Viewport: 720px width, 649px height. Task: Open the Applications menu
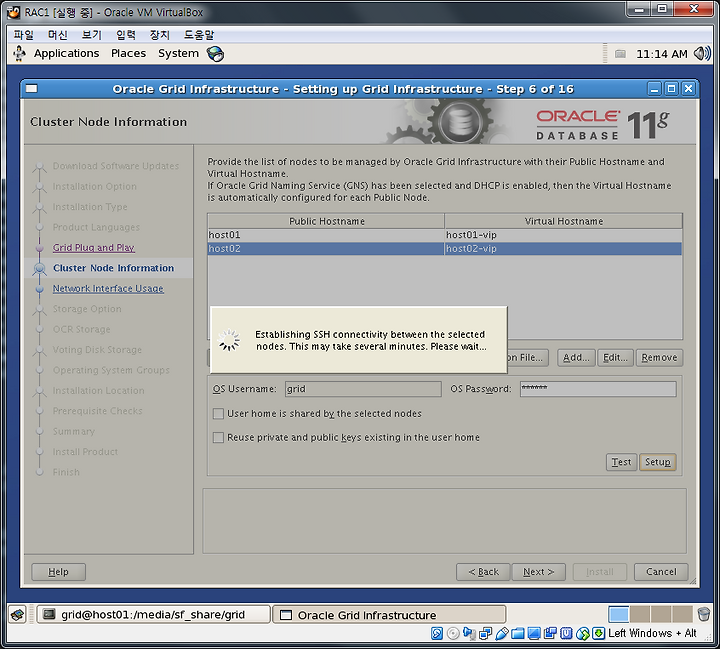pos(66,54)
